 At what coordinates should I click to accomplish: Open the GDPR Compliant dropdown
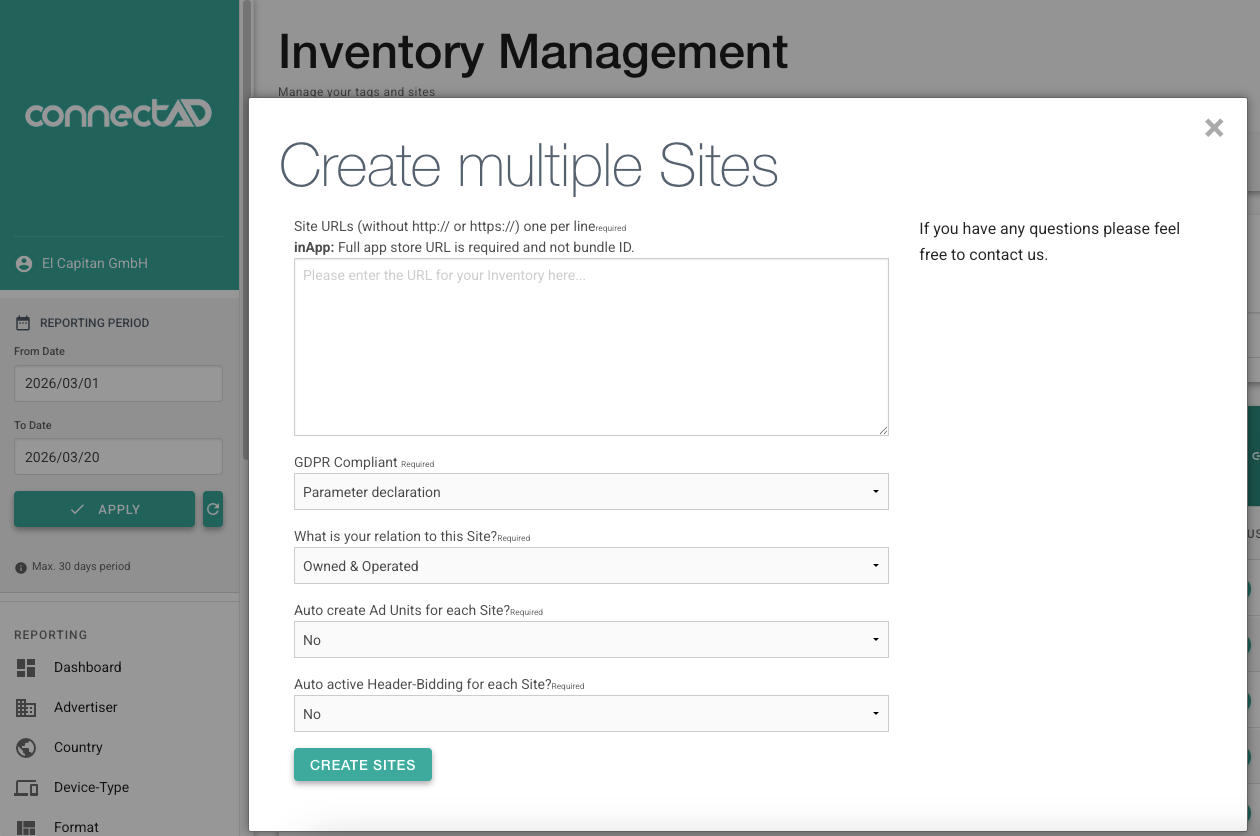[590, 492]
